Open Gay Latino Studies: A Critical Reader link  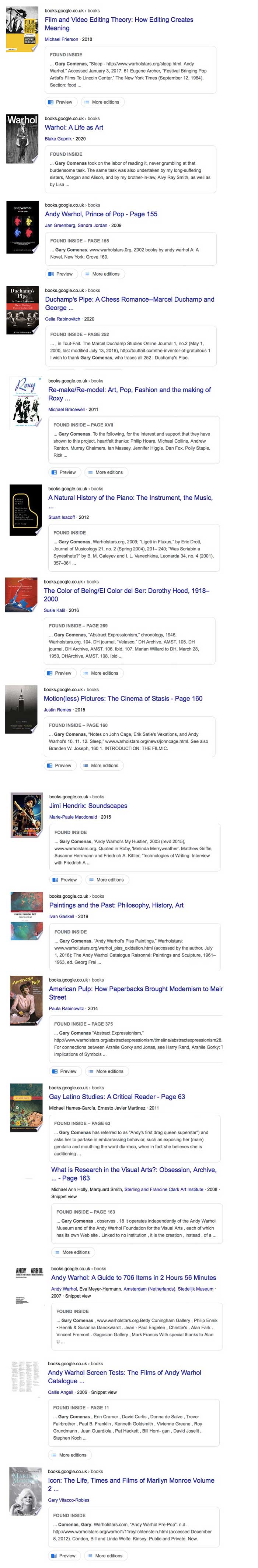(x=116, y=1097)
